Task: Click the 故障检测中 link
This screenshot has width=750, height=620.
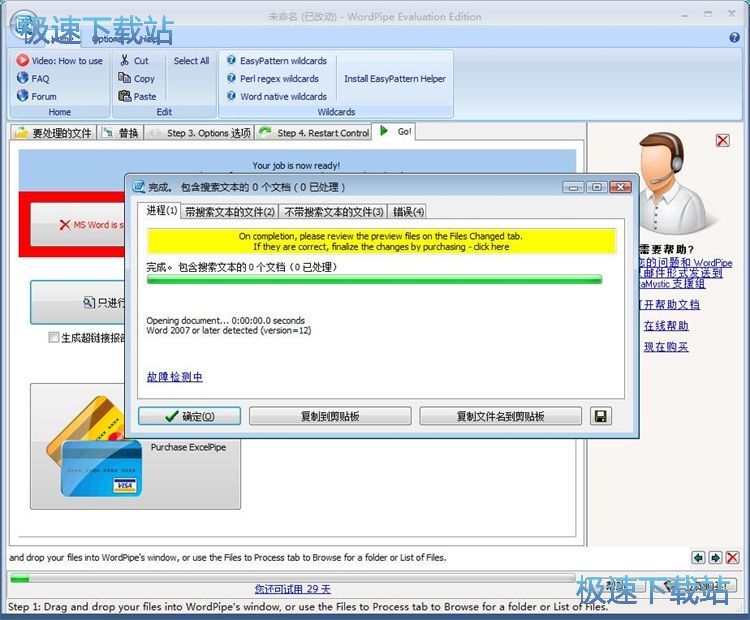Action: tap(175, 377)
